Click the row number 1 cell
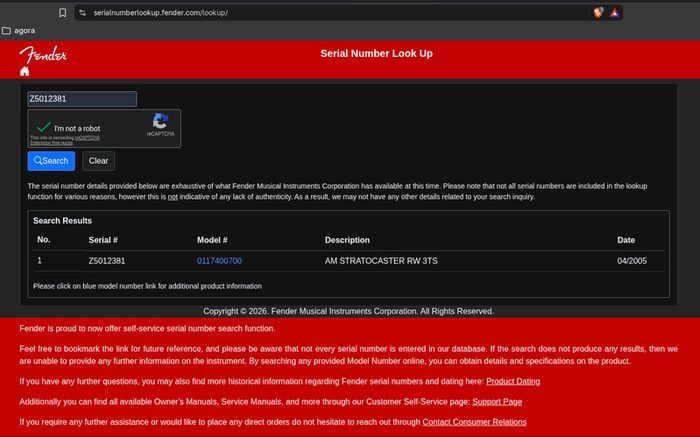 [40, 260]
